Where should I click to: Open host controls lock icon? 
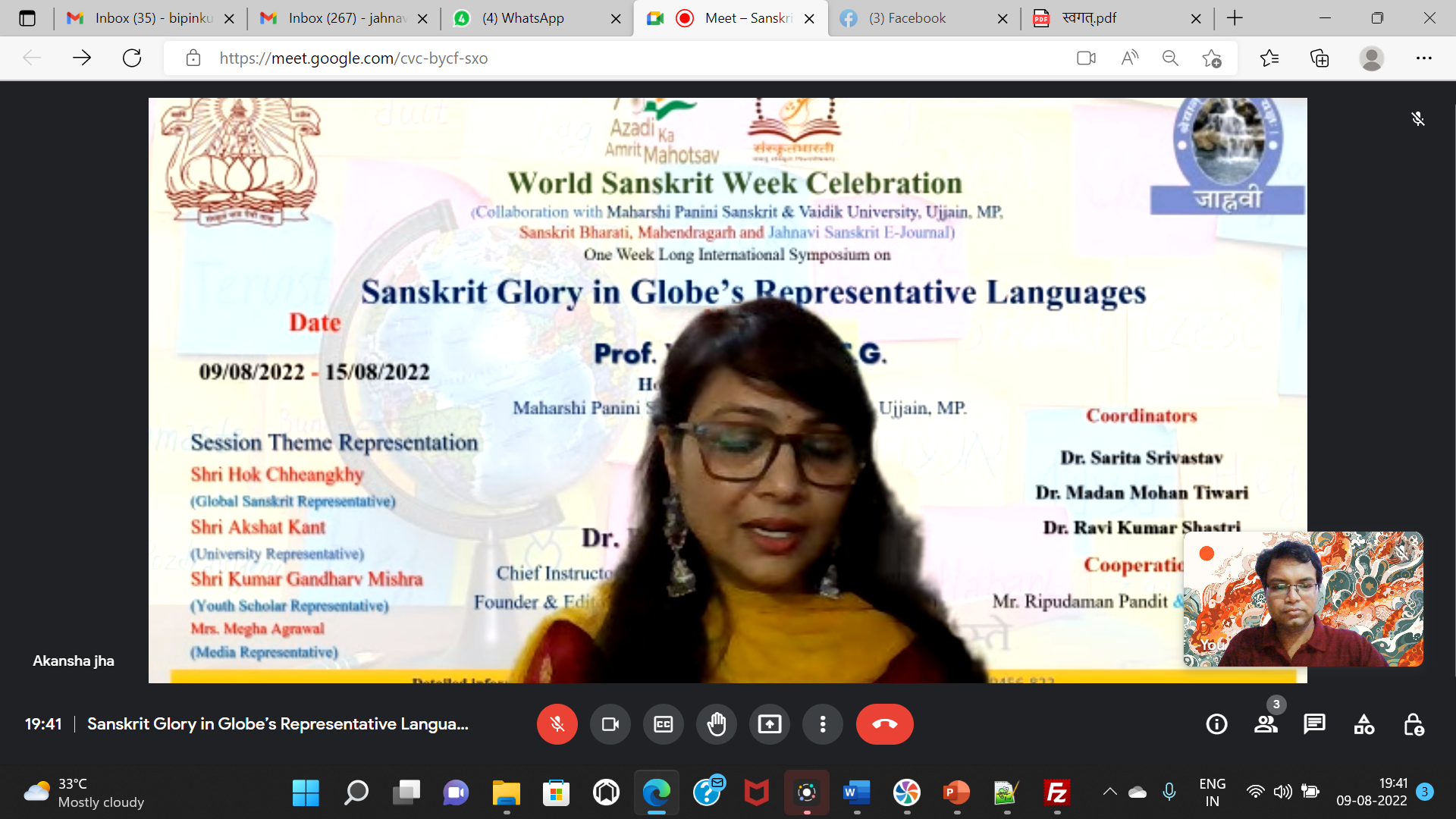(1413, 724)
